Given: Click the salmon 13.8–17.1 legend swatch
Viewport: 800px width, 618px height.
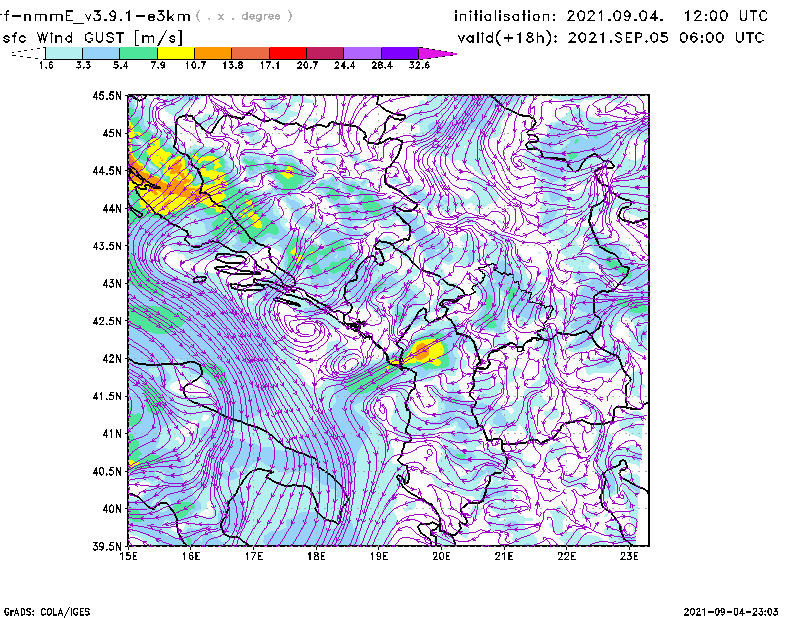Looking at the screenshot, I should coord(251,53).
